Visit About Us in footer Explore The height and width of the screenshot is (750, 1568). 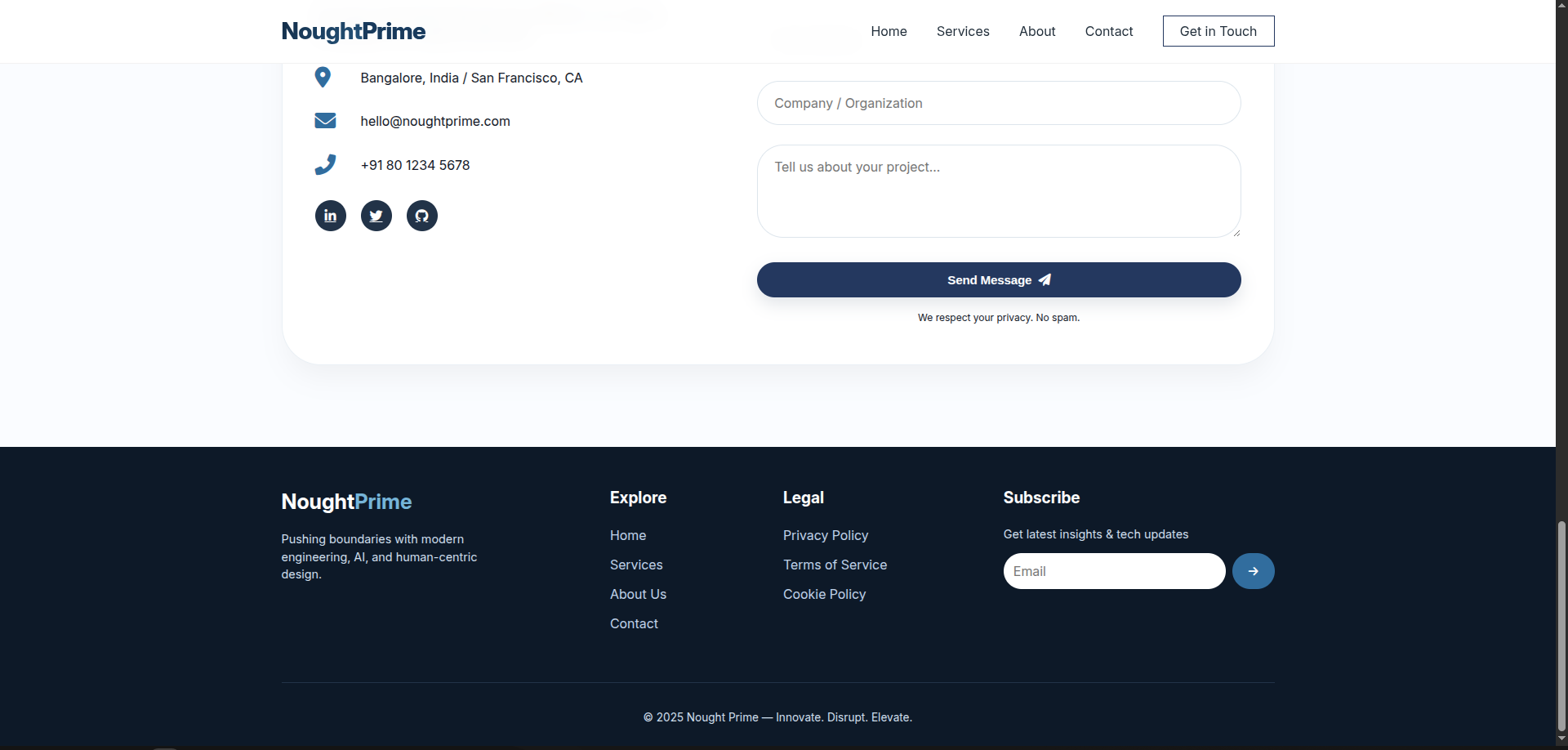638,594
